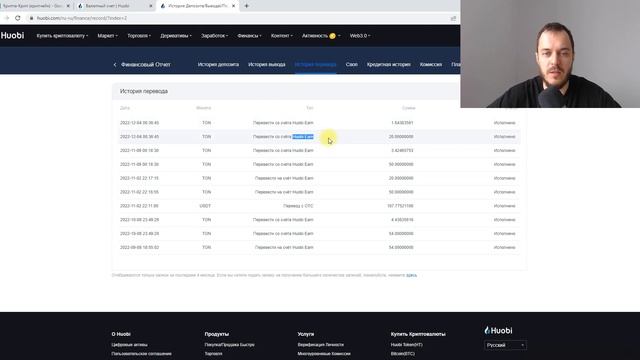
Task: Click the 2022-11-02 22:11:06 date cell
Action: [139, 206]
